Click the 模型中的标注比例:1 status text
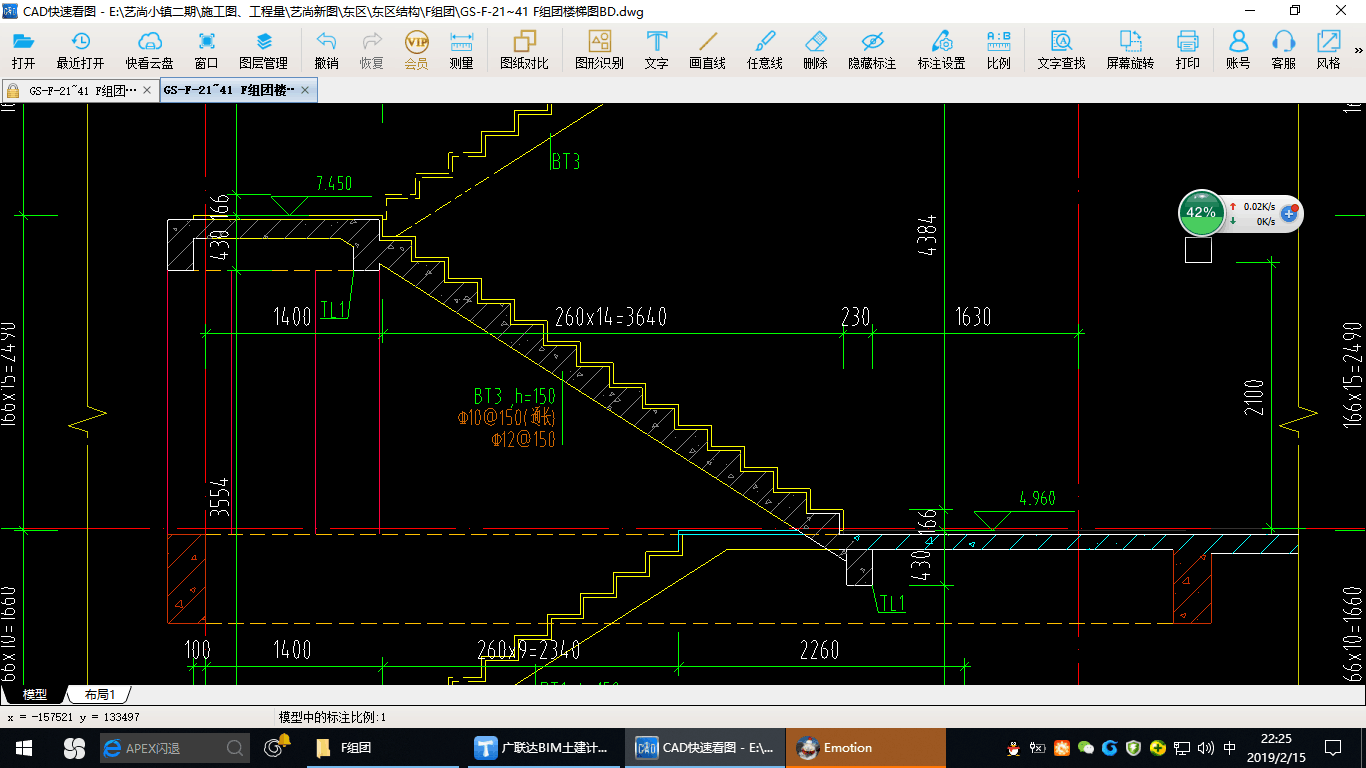 coord(332,717)
